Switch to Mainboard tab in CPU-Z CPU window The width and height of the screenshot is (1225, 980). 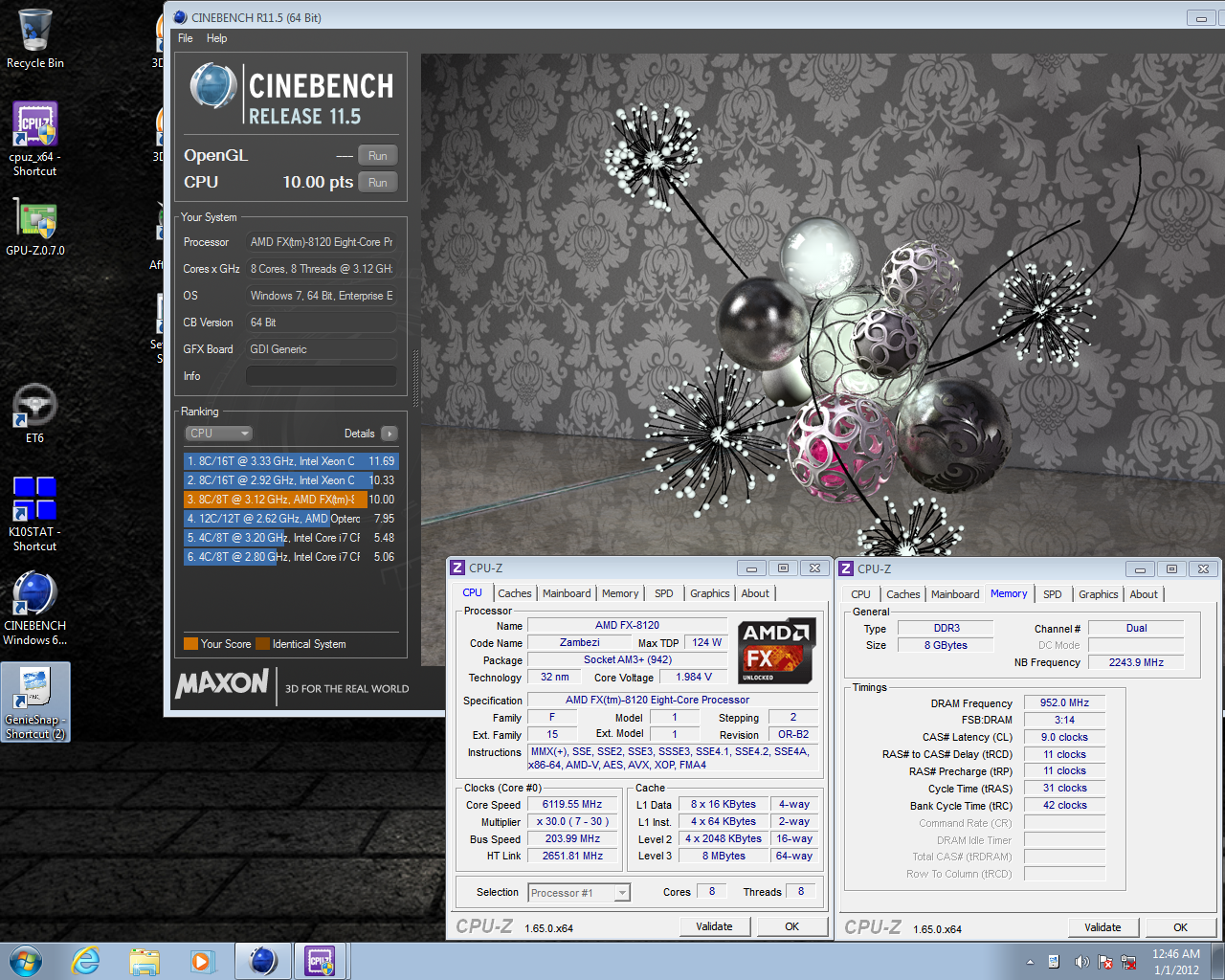[x=567, y=593]
